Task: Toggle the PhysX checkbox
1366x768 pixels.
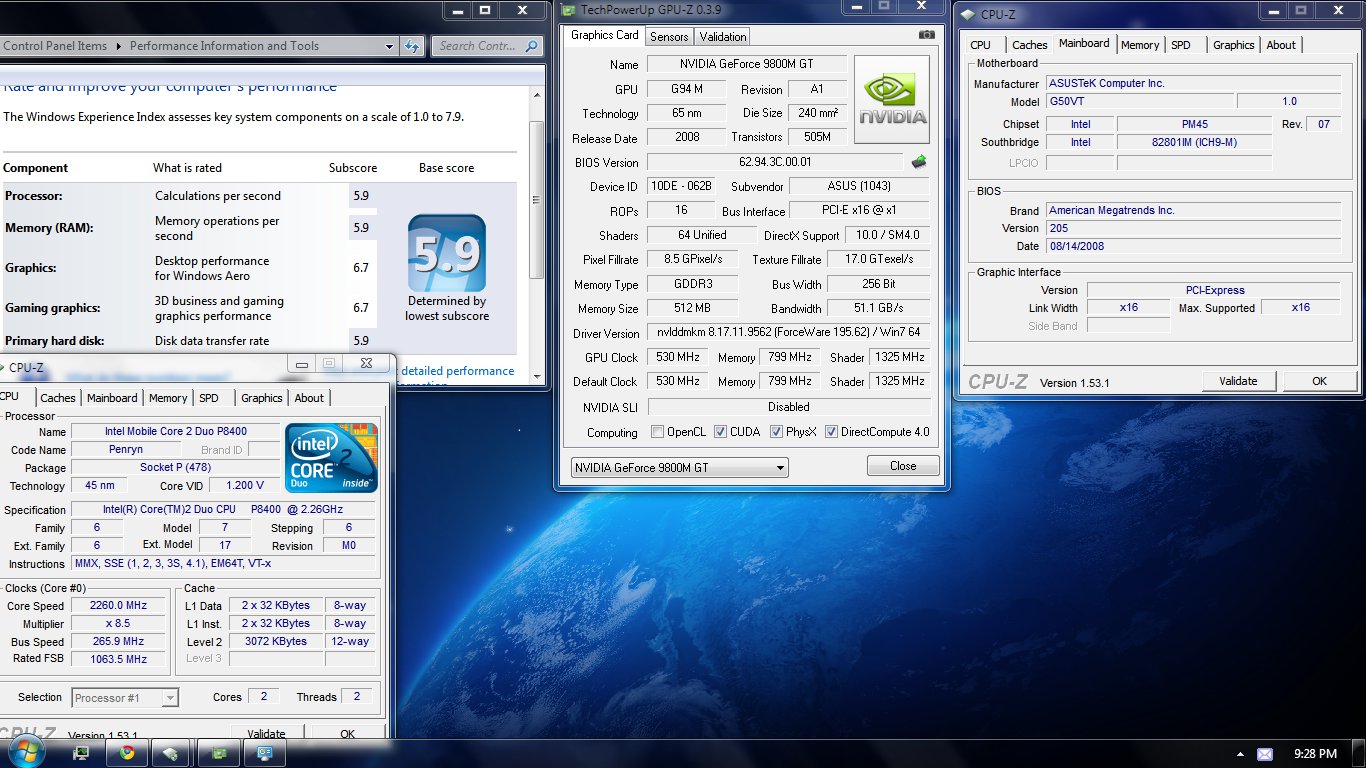Action: tap(776, 432)
